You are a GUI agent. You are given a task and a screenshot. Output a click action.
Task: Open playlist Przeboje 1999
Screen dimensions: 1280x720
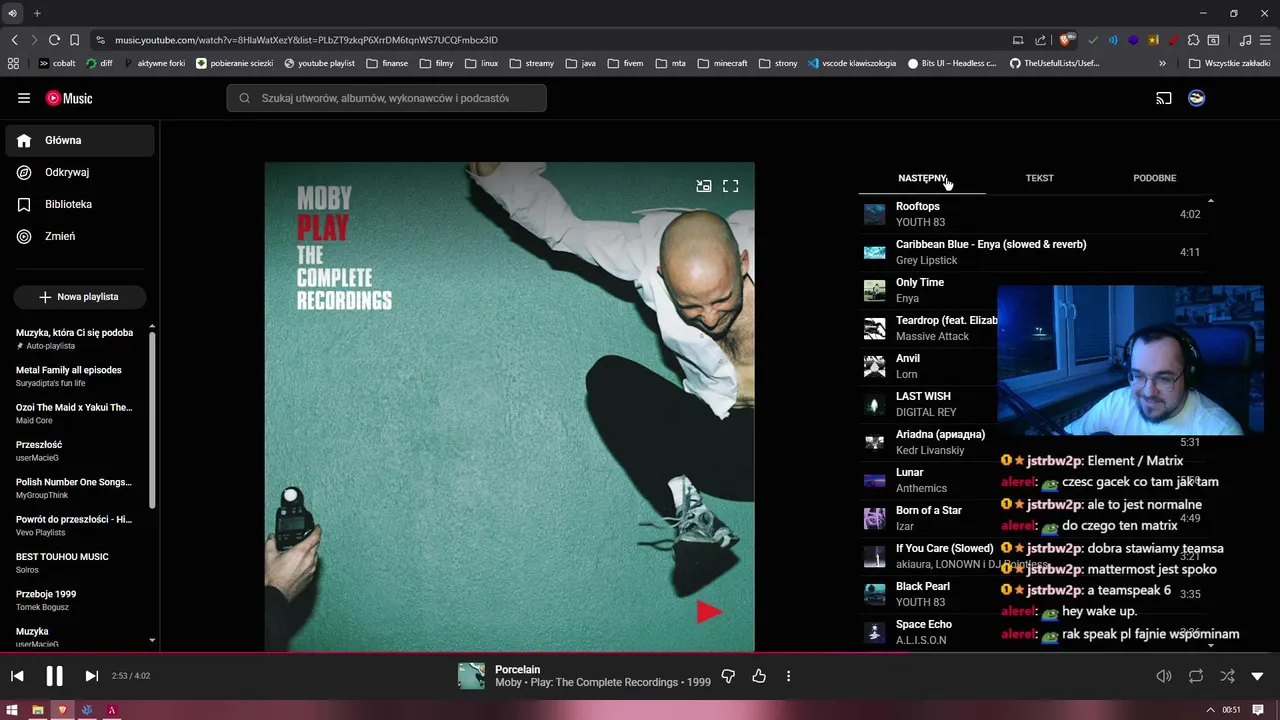click(x=75, y=600)
